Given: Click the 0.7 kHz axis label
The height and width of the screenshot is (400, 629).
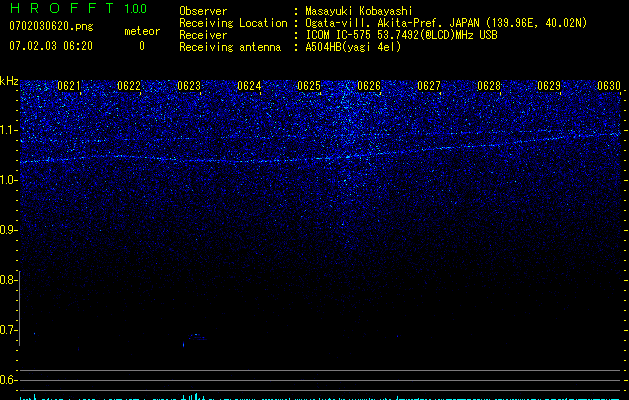Looking at the screenshot, I should pos(8,330).
